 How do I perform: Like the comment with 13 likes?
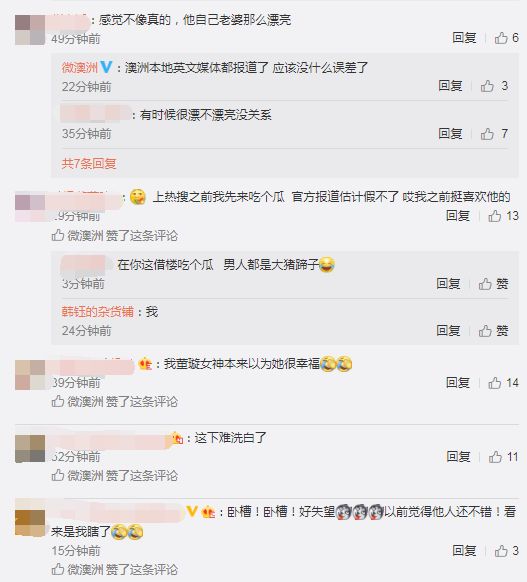pyautogui.click(x=503, y=216)
